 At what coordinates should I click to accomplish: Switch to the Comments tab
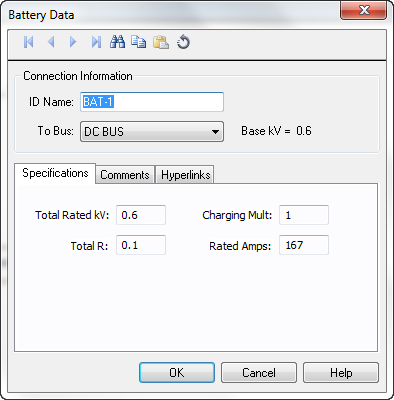click(125, 175)
